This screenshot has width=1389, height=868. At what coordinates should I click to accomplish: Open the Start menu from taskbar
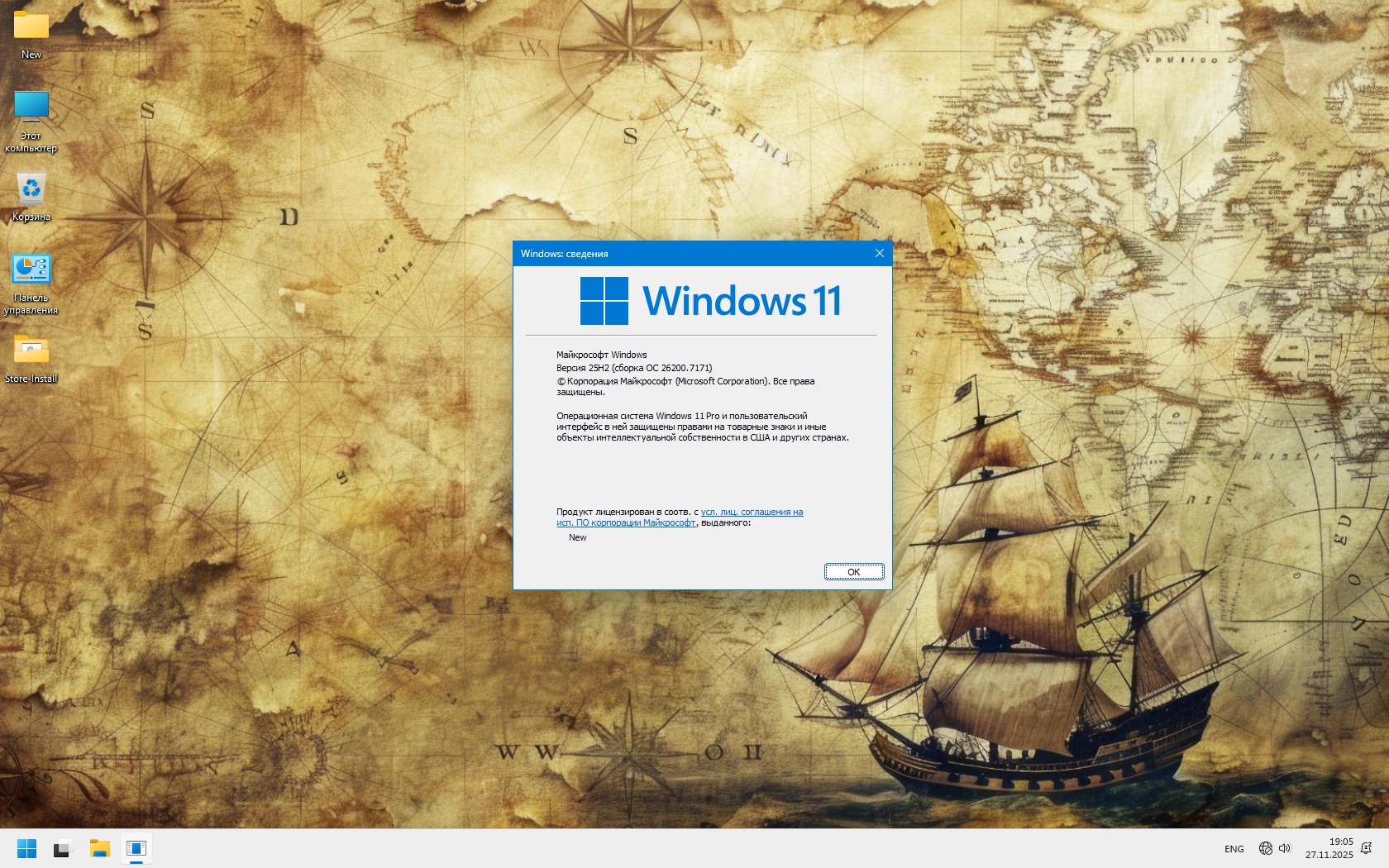point(26,848)
